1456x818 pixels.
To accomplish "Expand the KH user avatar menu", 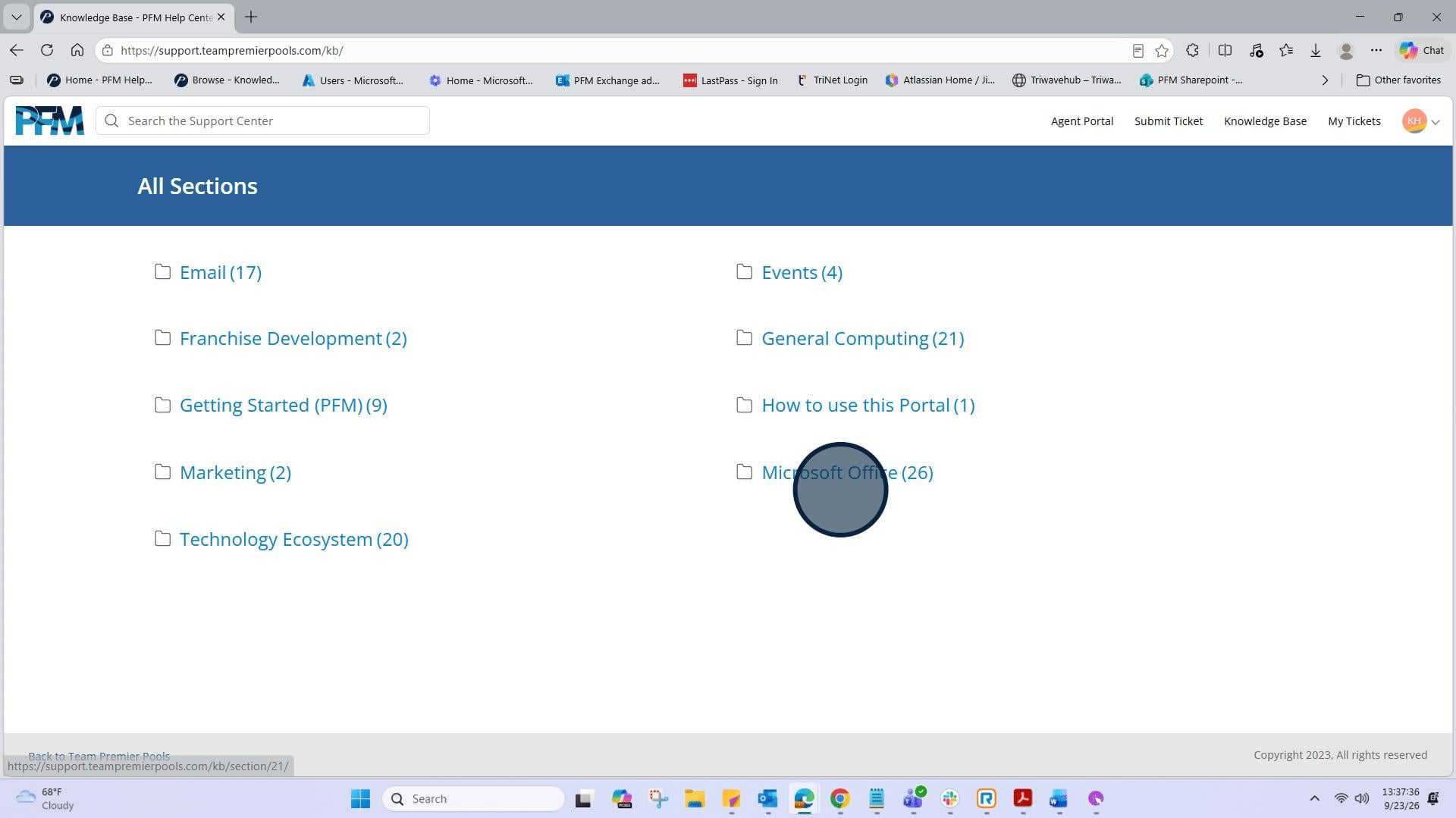I will [x=1420, y=121].
